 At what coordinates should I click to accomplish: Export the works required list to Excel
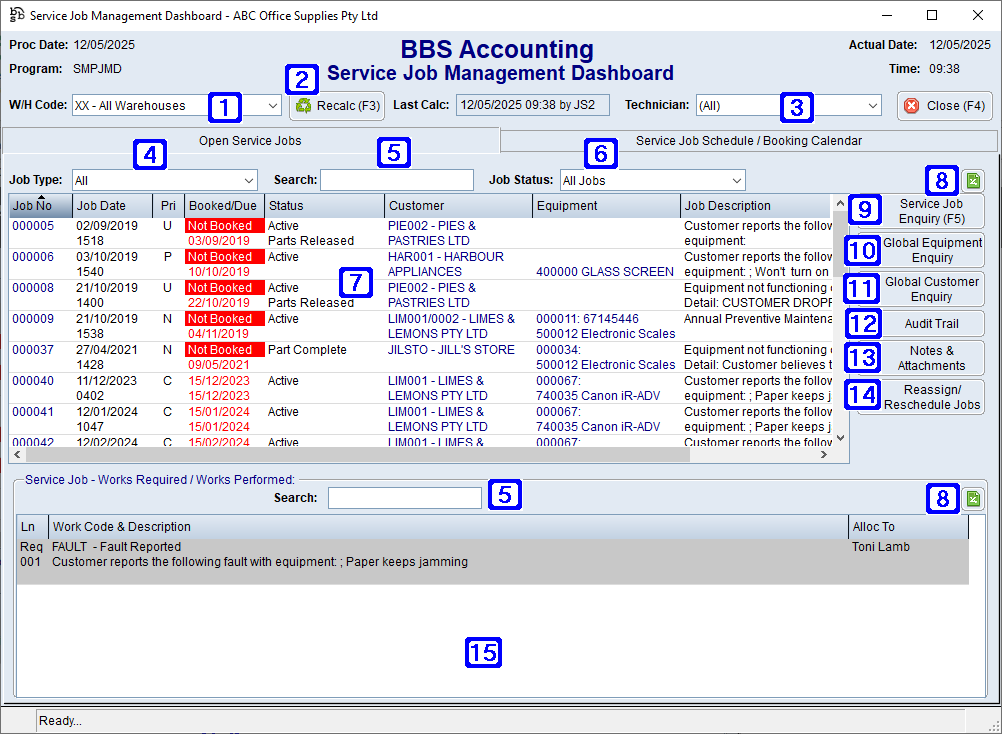(x=972, y=498)
